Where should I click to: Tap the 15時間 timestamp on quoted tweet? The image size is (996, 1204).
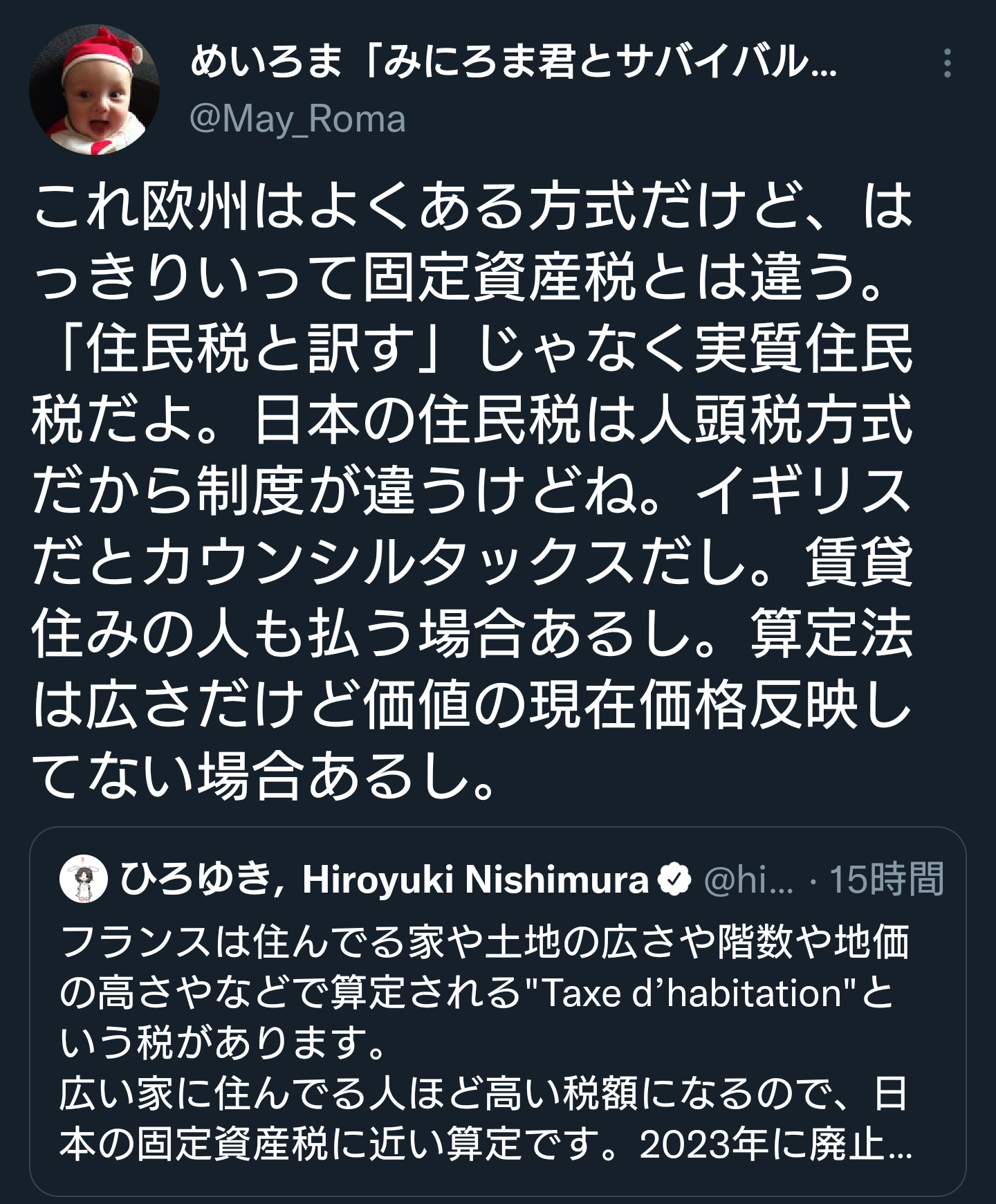887,880
